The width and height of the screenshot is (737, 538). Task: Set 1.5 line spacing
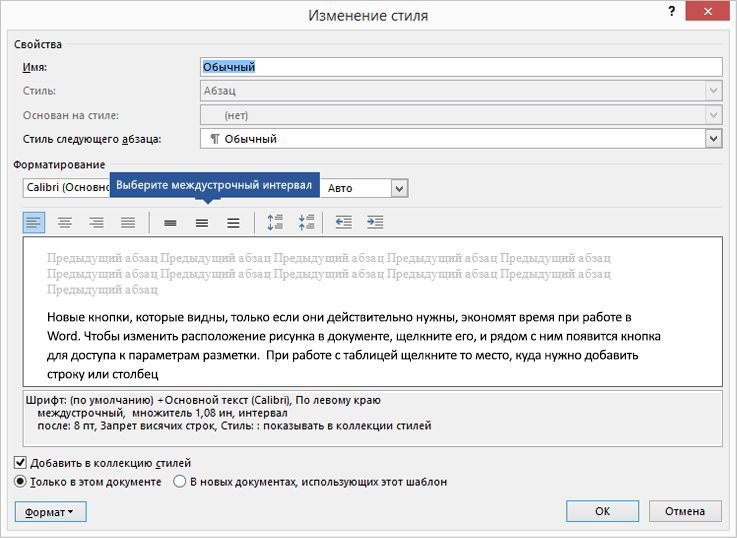coord(202,223)
